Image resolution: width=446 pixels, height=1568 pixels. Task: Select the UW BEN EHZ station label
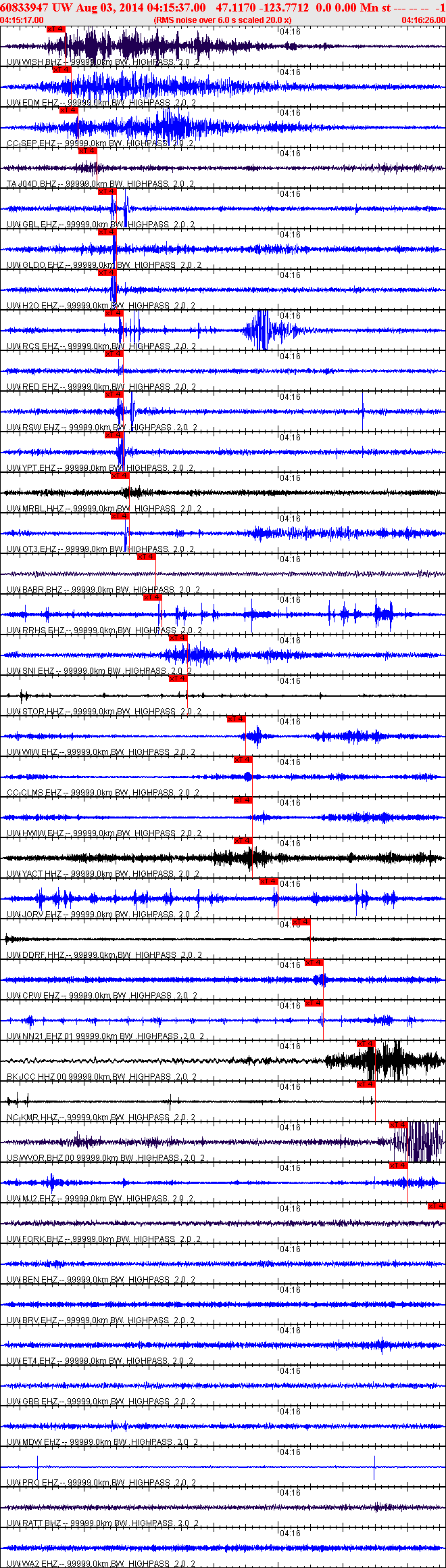[x=101, y=1280]
